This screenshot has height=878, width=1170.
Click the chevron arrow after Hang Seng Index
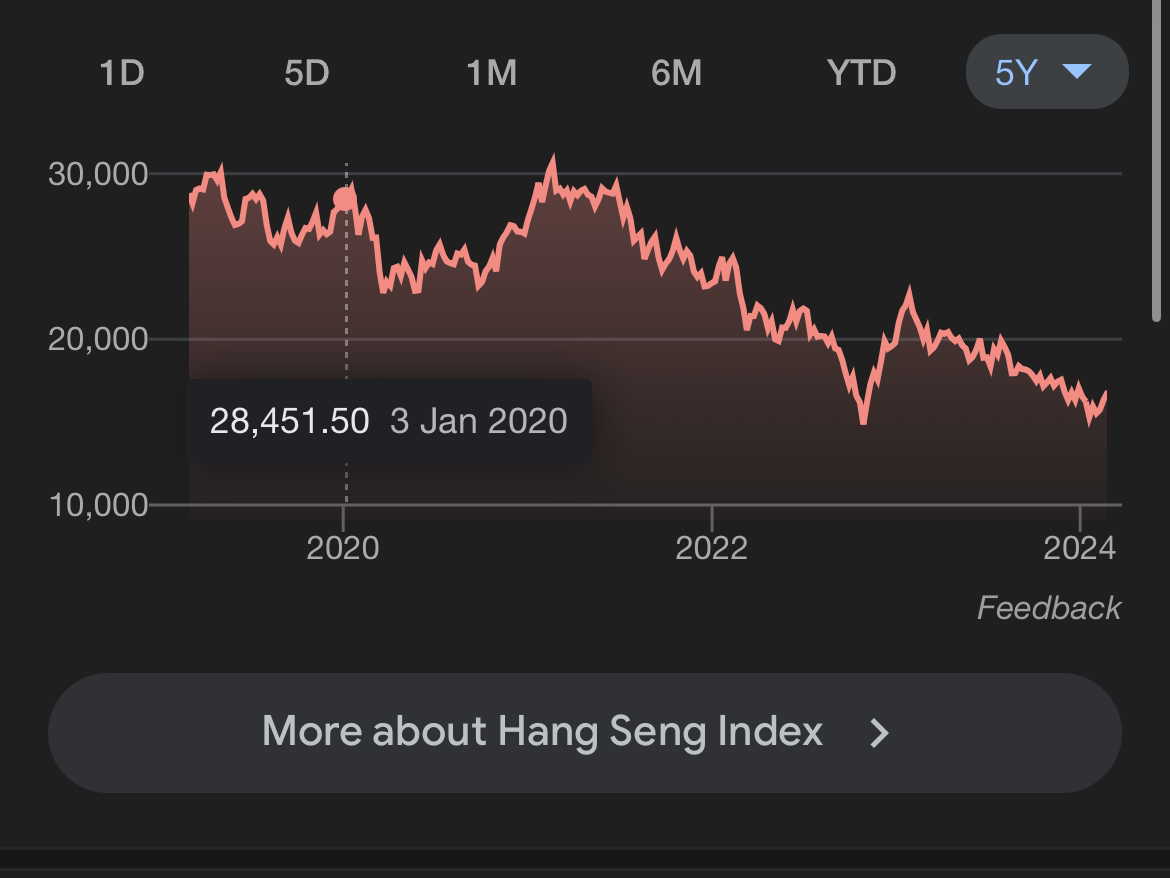880,733
